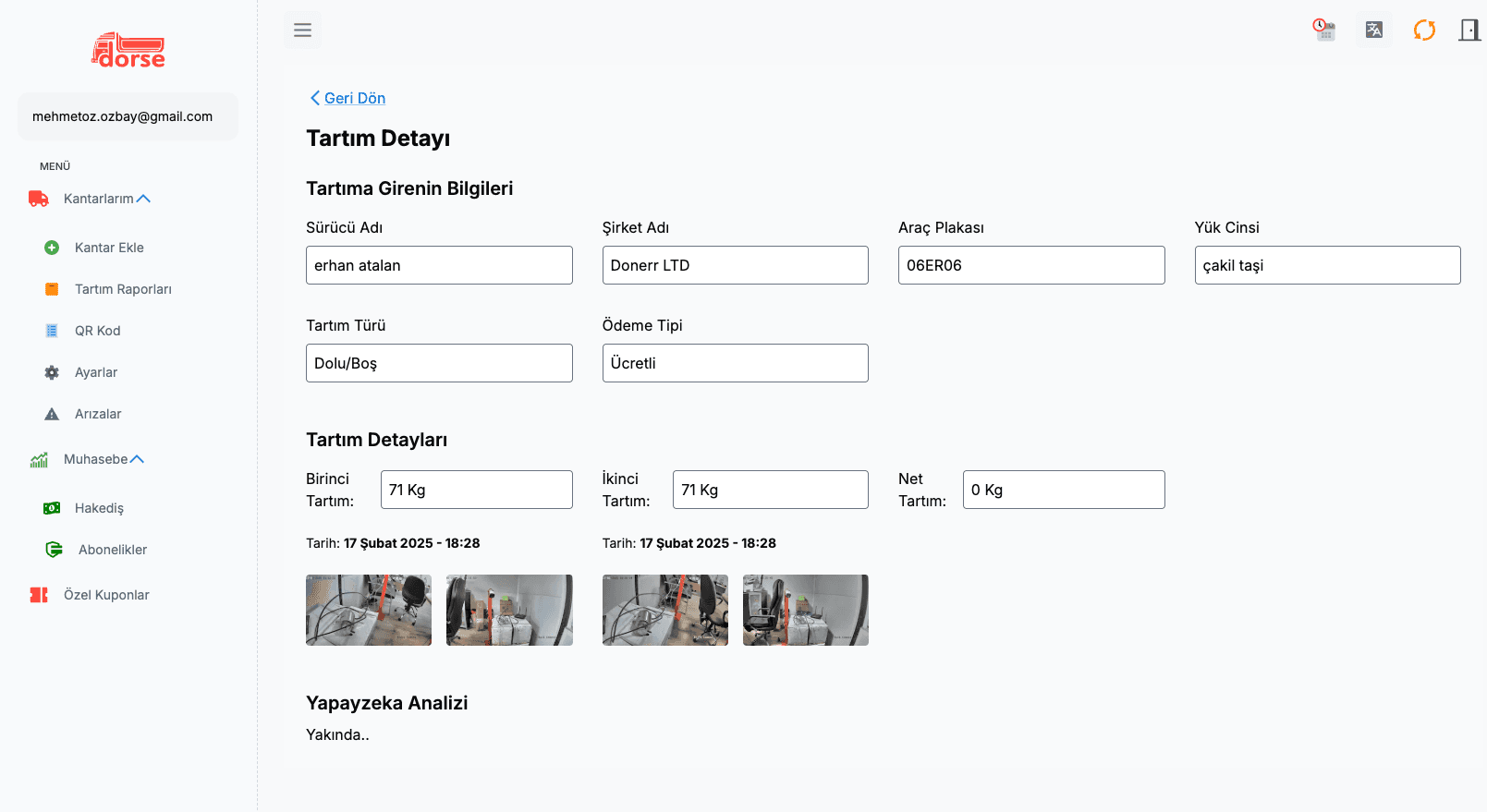The height and width of the screenshot is (812, 1487).
Task: Open Hakediş under Muhasebe
Action: coord(99,508)
